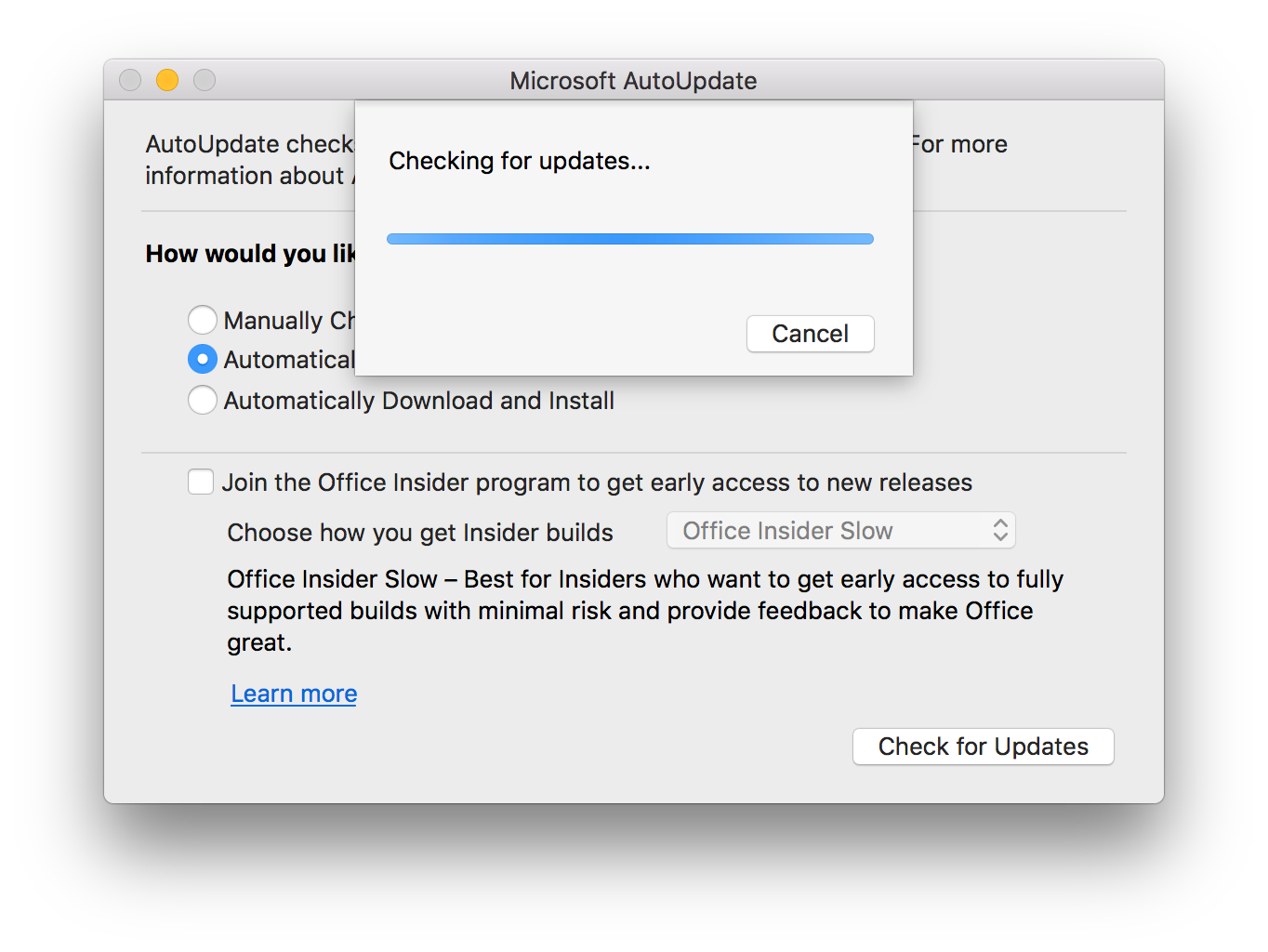This screenshot has height=952, width=1268.
Task: Click the "Choose how you get Insider builds" label
Action: [419, 532]
